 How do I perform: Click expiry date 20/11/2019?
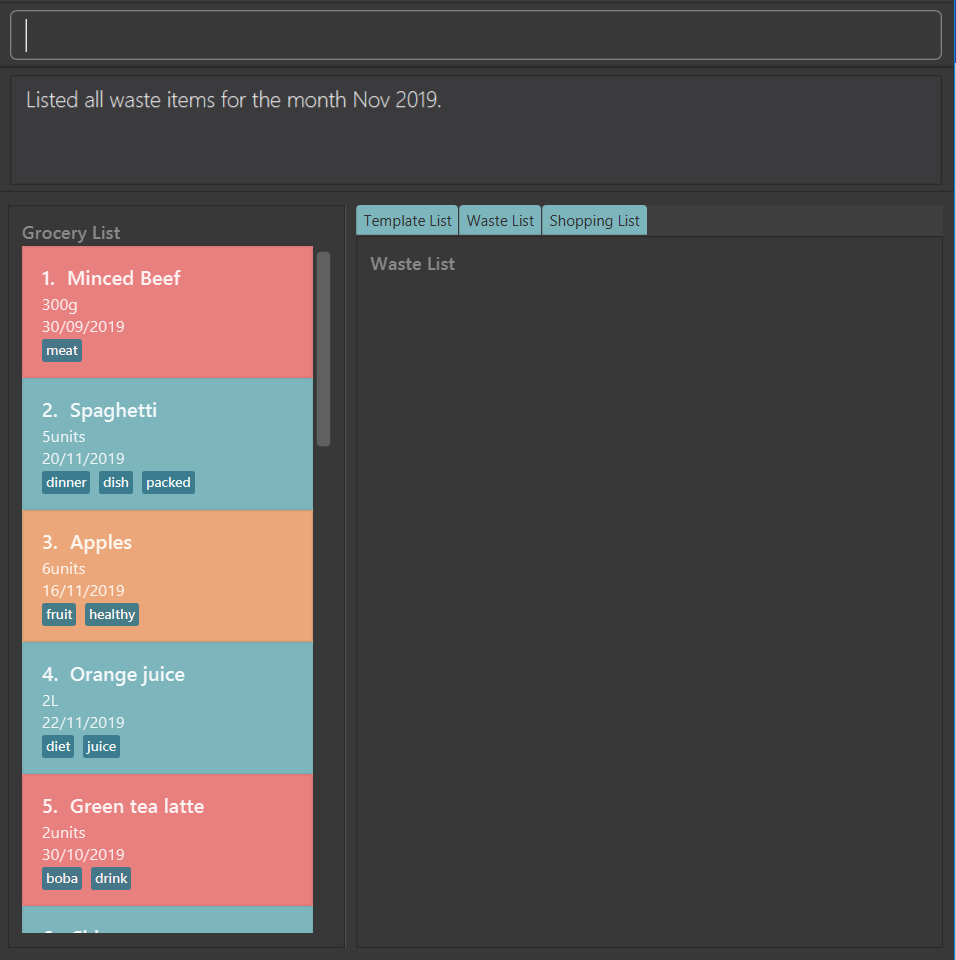tap(83, 459)
